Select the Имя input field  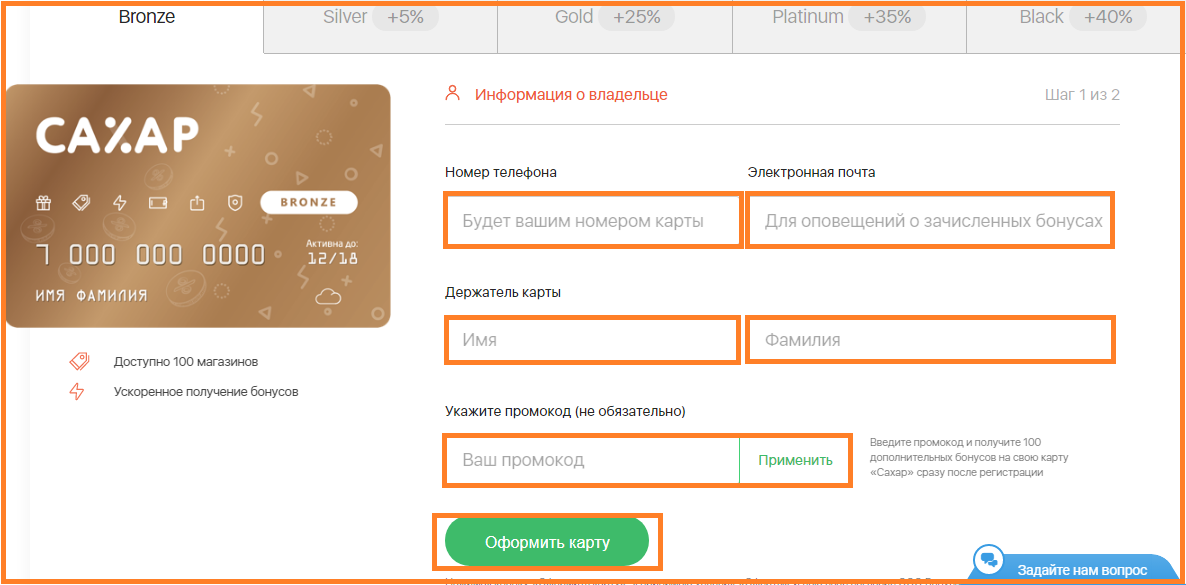(592, 340)
